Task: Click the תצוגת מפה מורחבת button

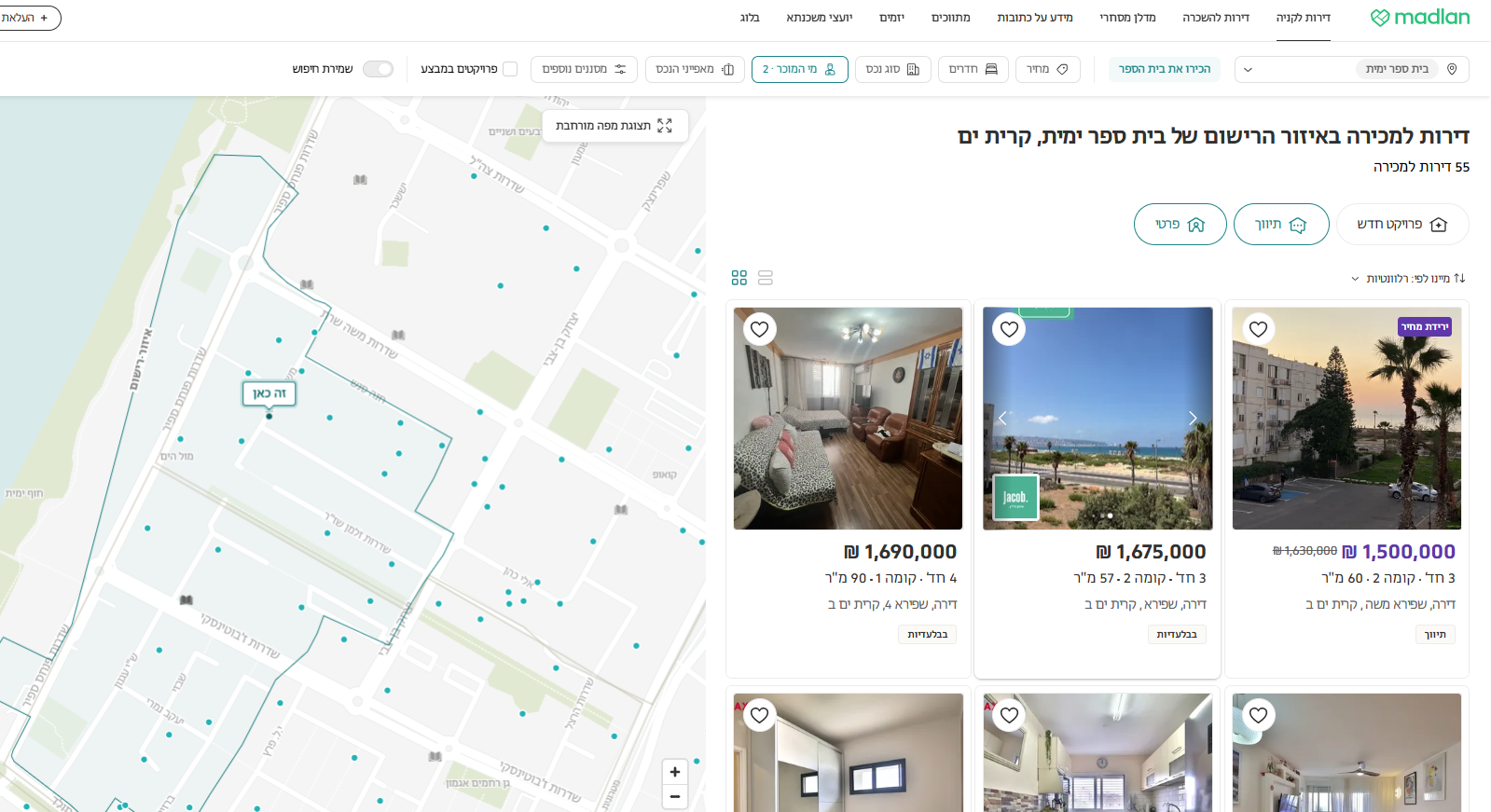Action: coord(614,126)
